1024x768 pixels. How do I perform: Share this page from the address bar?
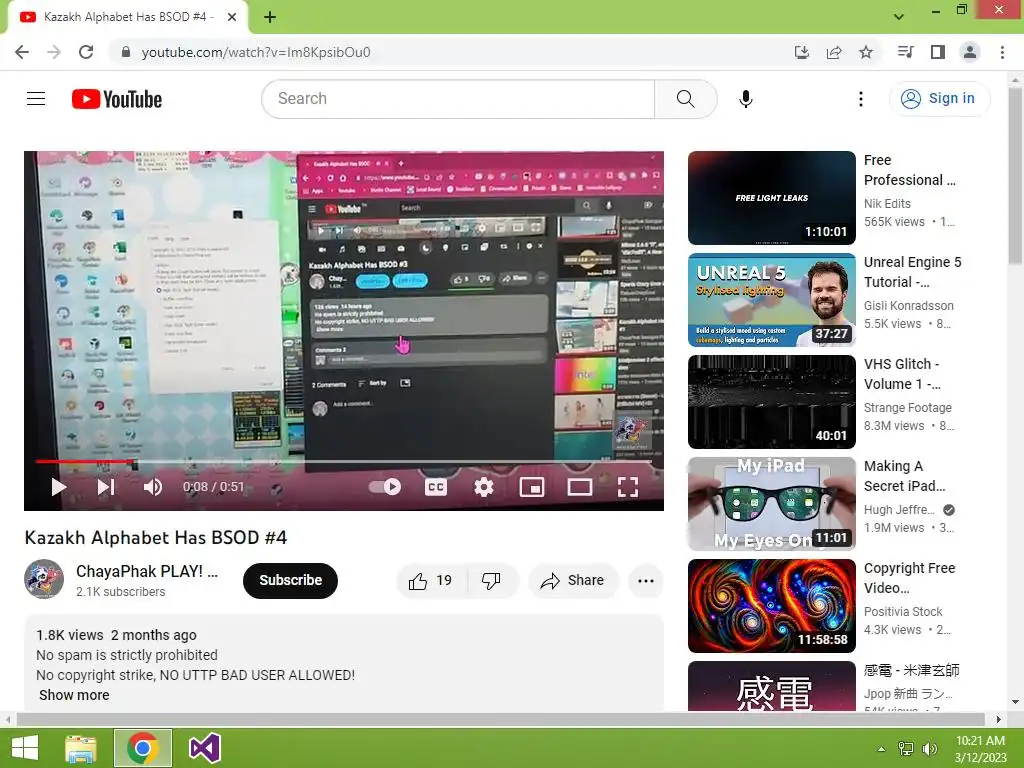pyautogui.click(x=834, y=52)
